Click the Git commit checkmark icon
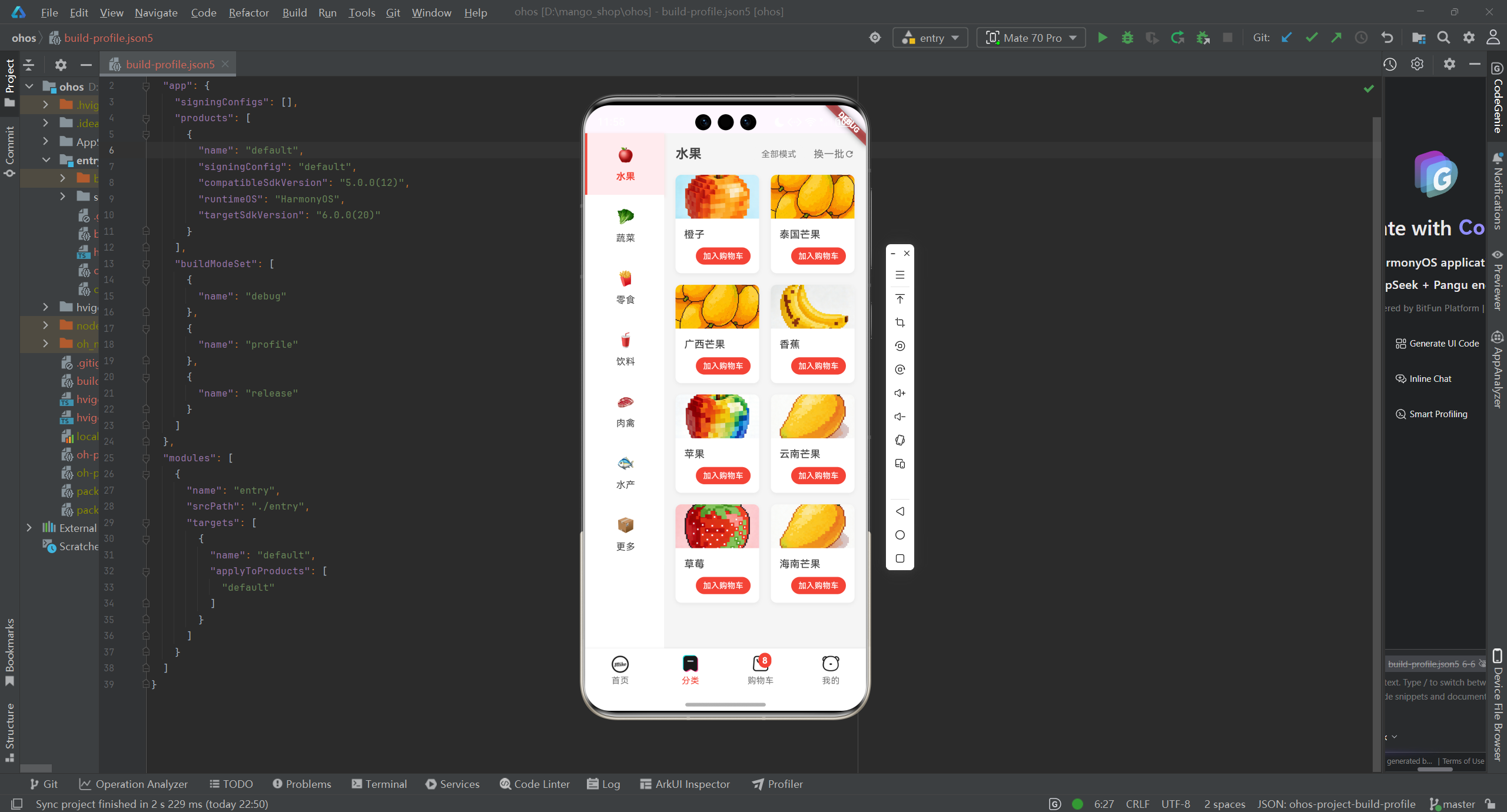 pos(1312,38)
